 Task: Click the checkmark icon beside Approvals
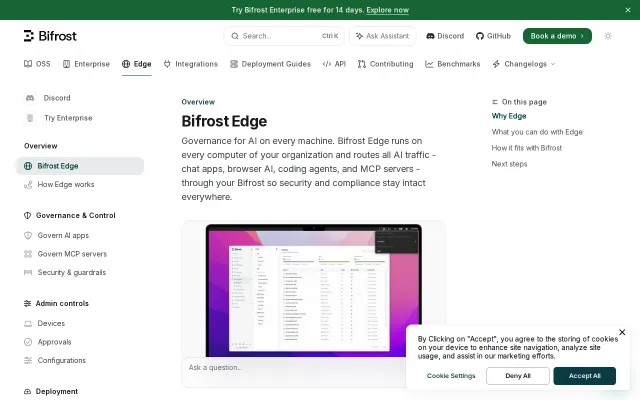tap(28, 342)
